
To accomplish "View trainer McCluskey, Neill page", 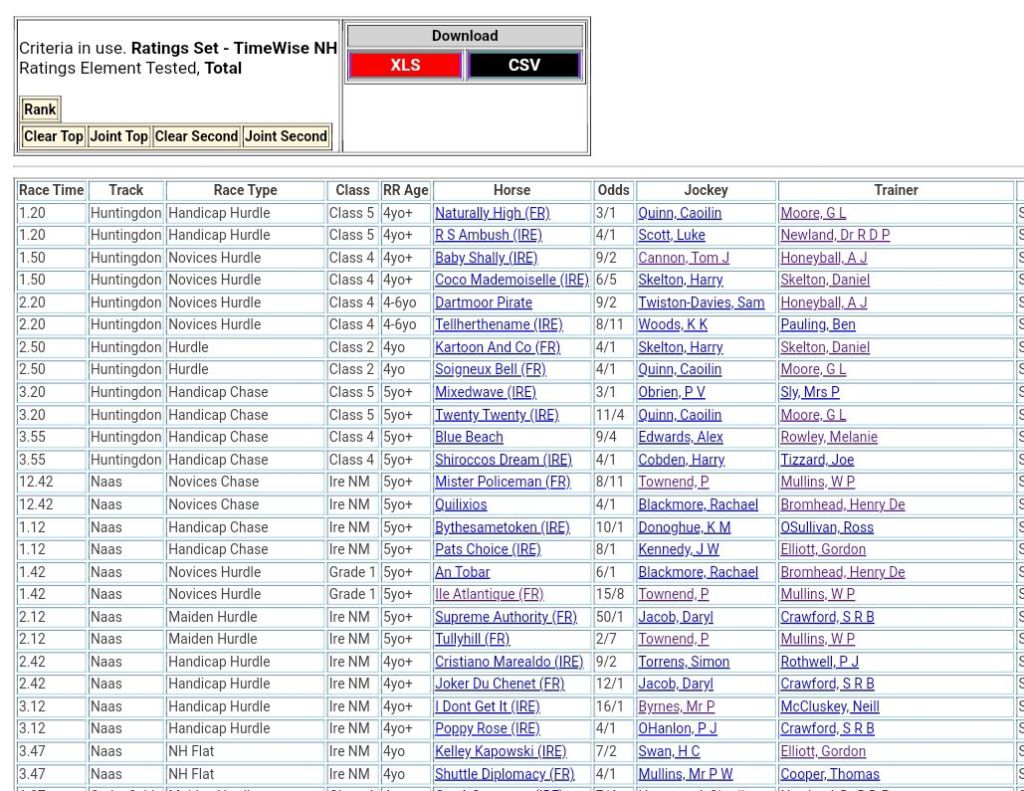I will 829,706.
